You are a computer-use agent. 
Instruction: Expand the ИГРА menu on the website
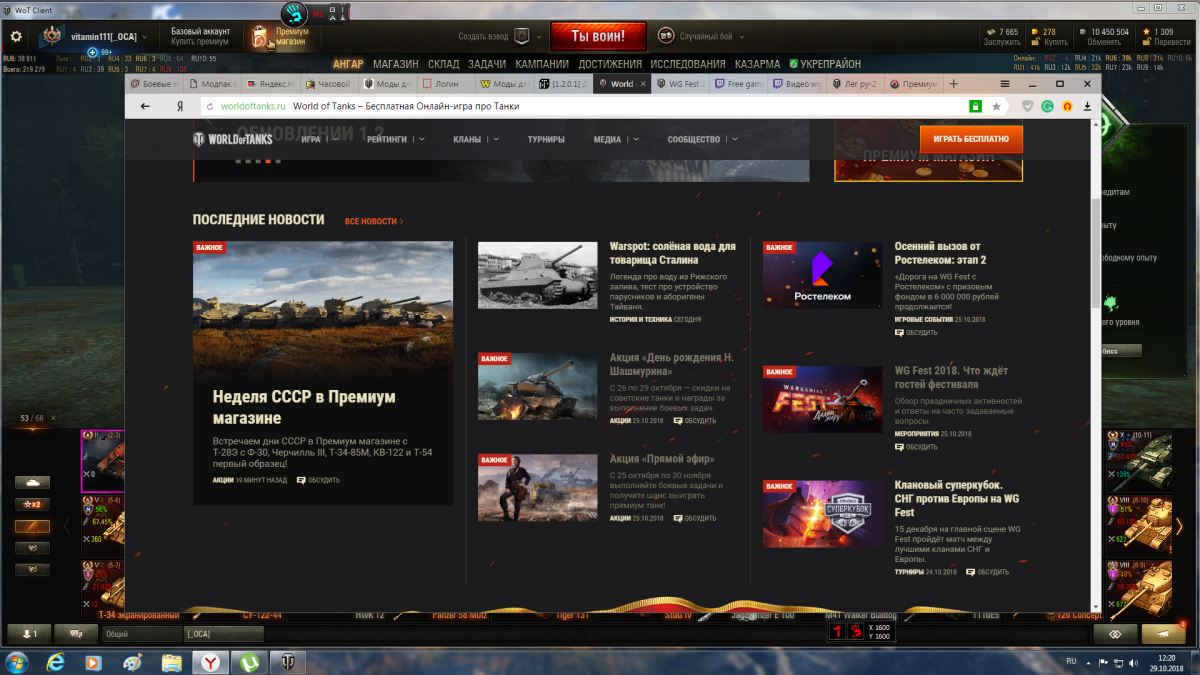pyautogui.click(x=317, y=140)
